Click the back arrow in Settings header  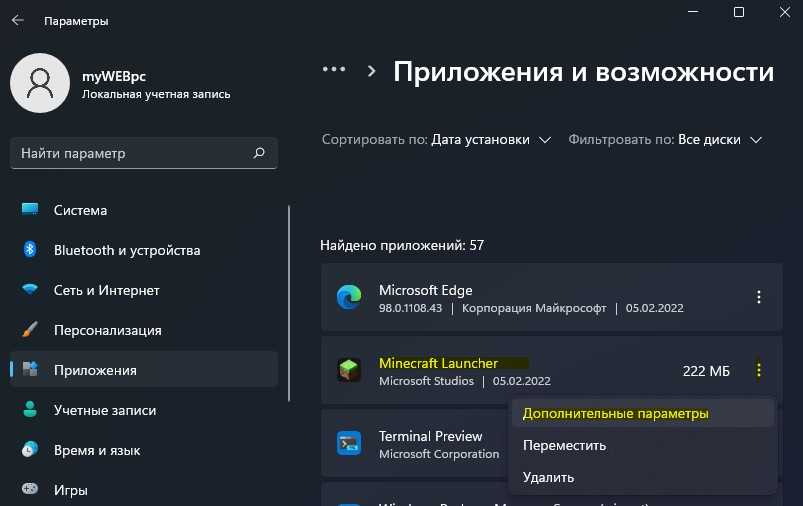pyautogui.click(x=18, y=21)
